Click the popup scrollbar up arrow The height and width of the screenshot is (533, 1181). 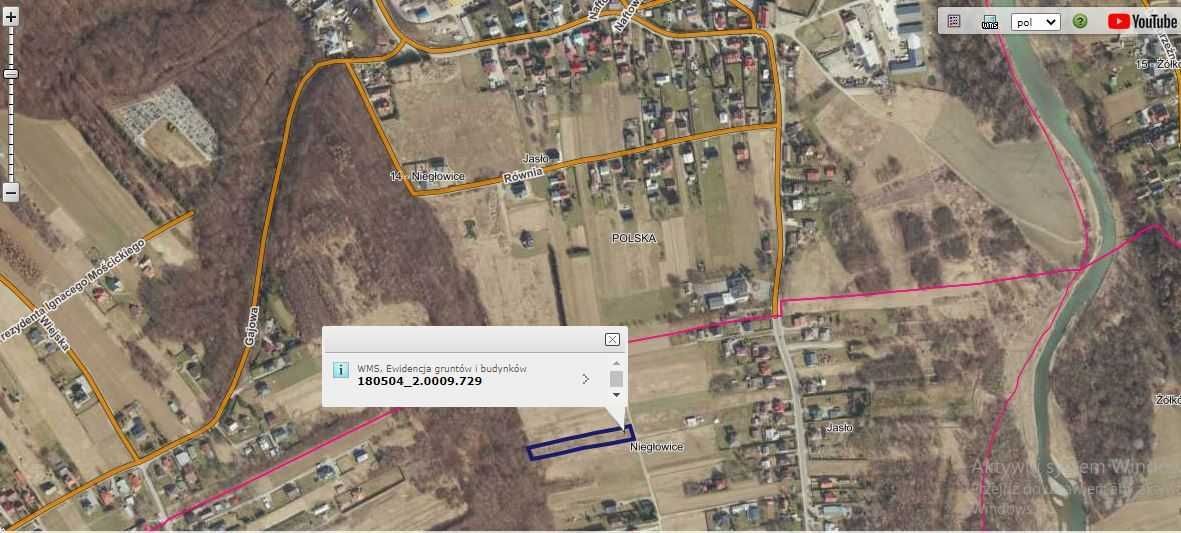click(x=616, y=364)
